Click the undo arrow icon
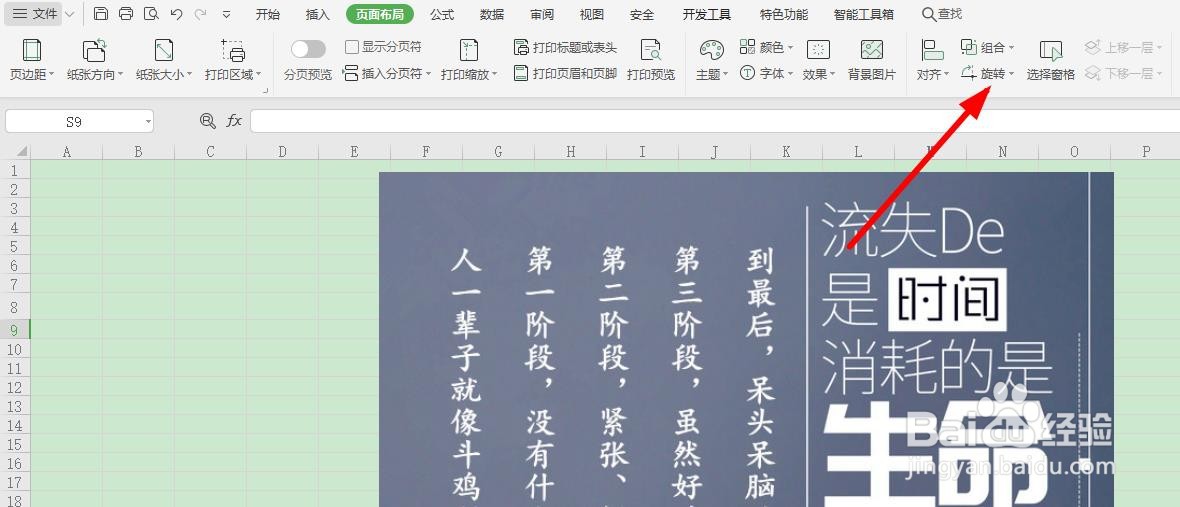Viewport: 1180px width, 507px height. click(x=176, y=14)
